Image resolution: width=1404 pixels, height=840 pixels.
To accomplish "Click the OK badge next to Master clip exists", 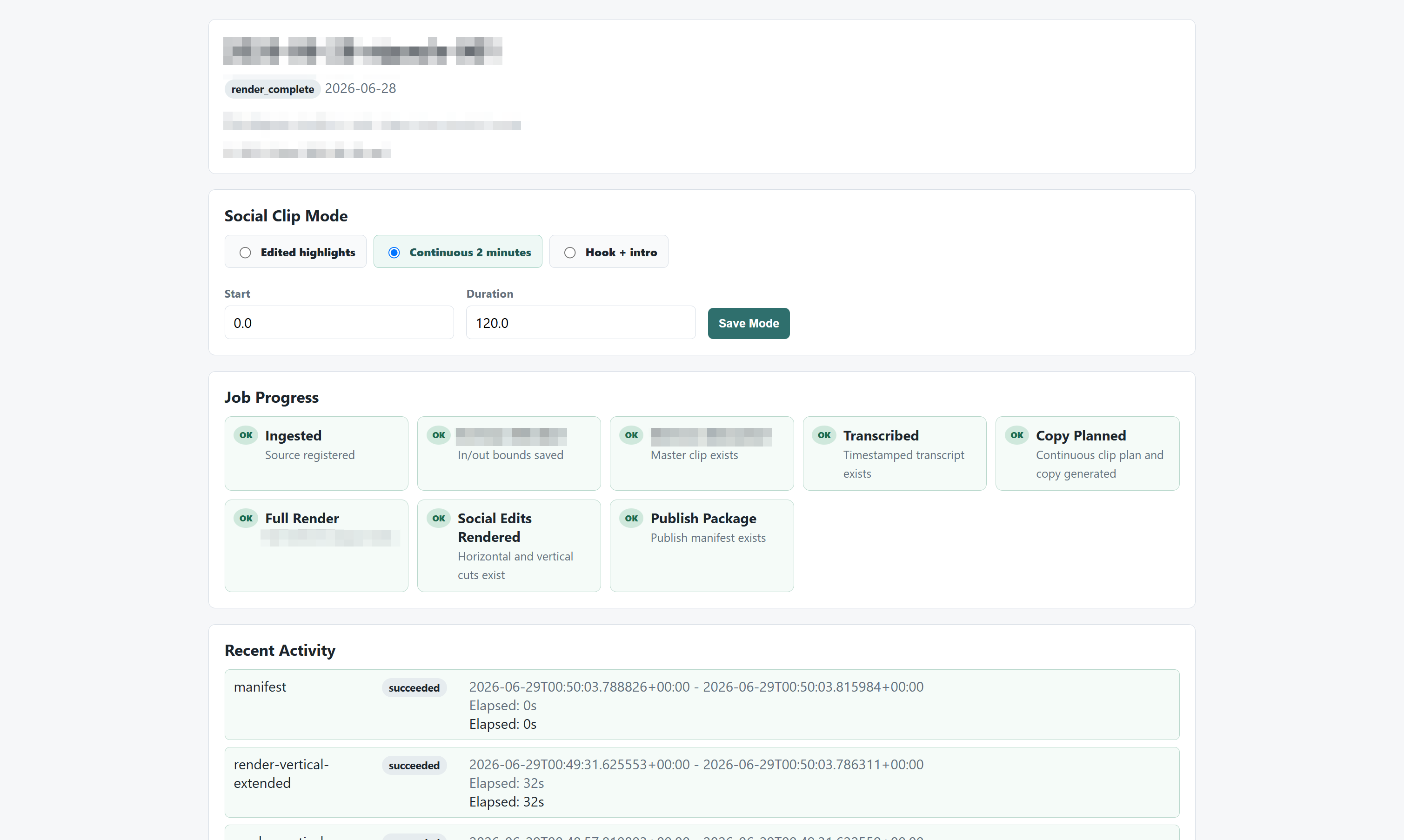I will 631,435.
